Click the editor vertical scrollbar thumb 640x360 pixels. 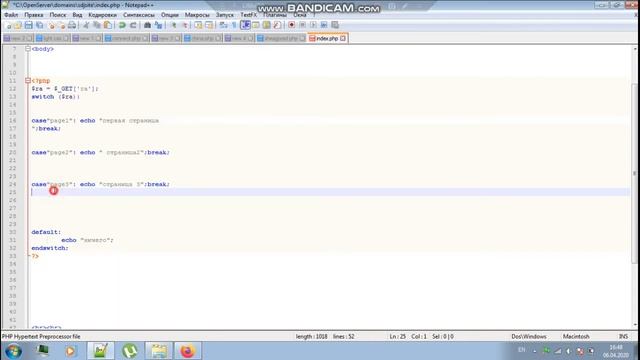(x=635, y=173)
